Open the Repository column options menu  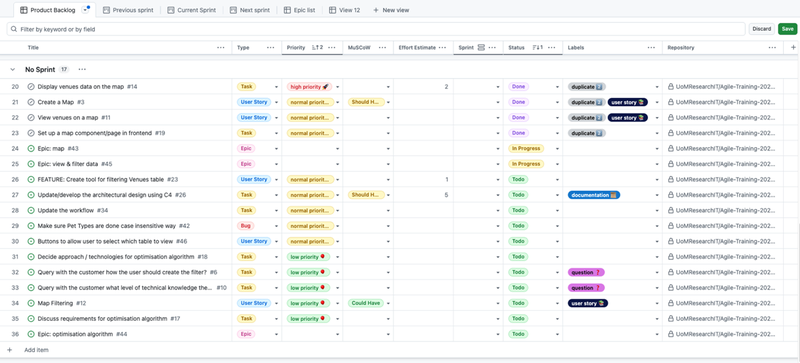772,47
